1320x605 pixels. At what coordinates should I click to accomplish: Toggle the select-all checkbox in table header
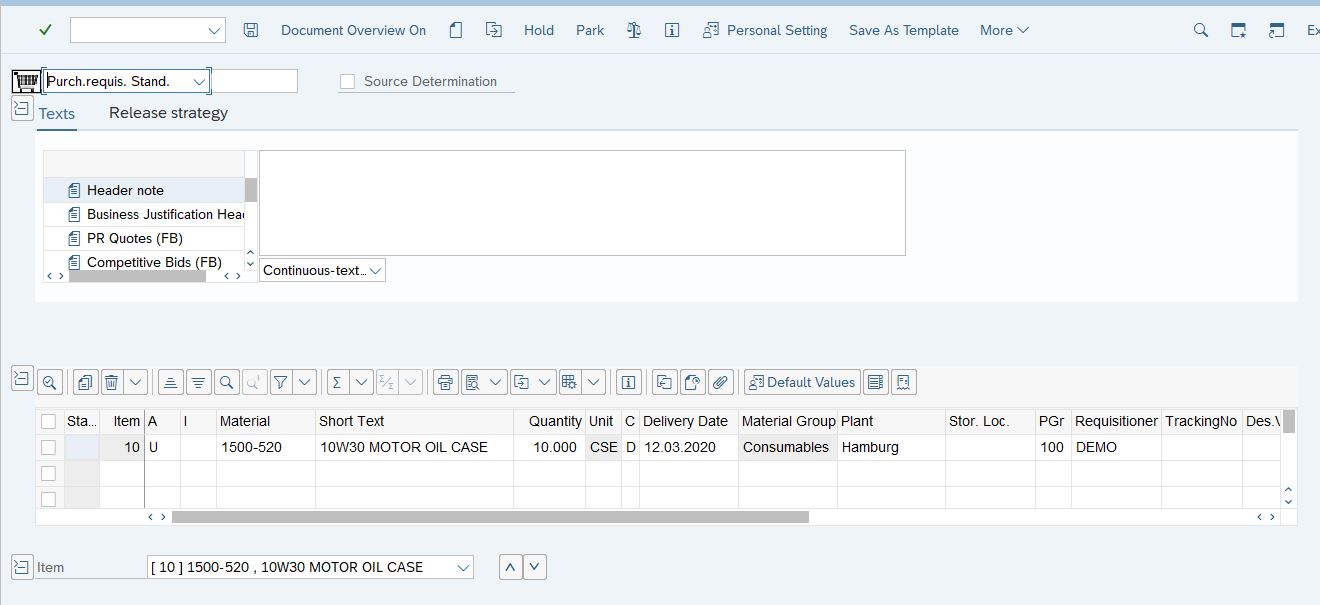pyautogui.click(x=48, y=421)
